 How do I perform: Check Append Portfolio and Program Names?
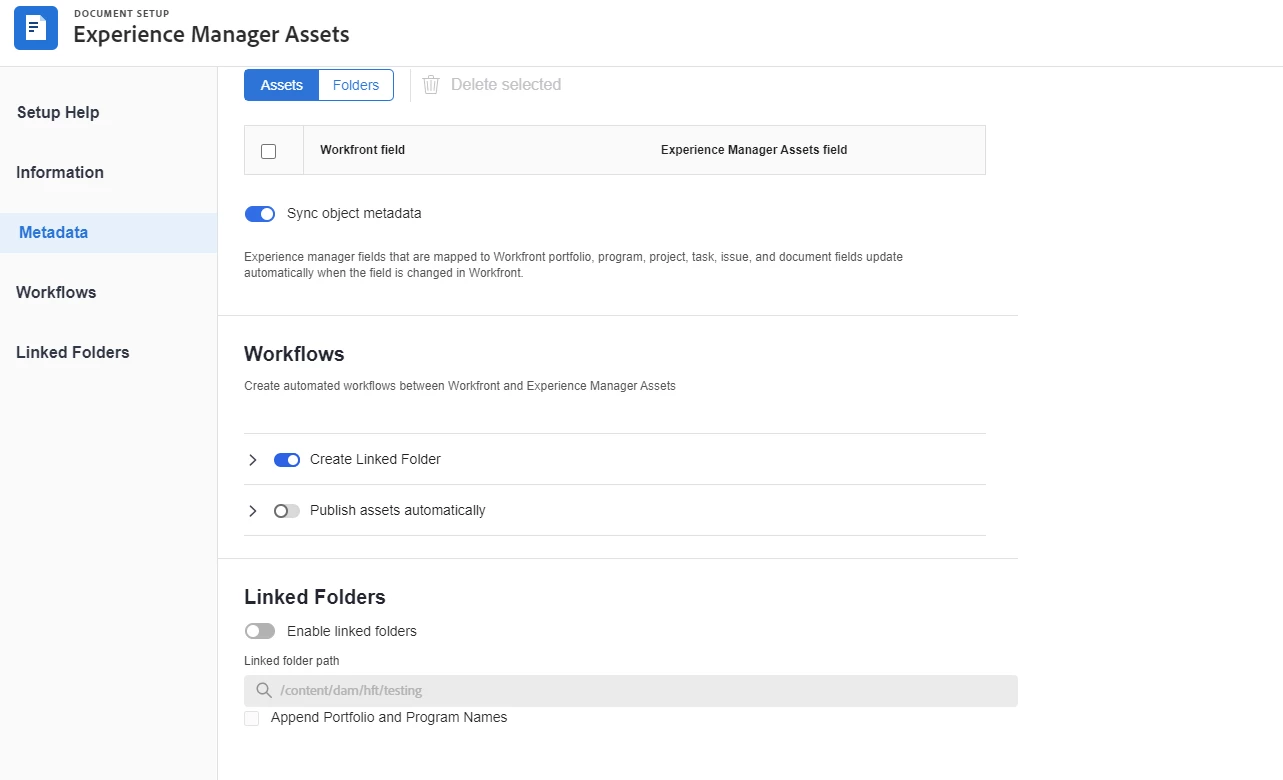[252, 718]
